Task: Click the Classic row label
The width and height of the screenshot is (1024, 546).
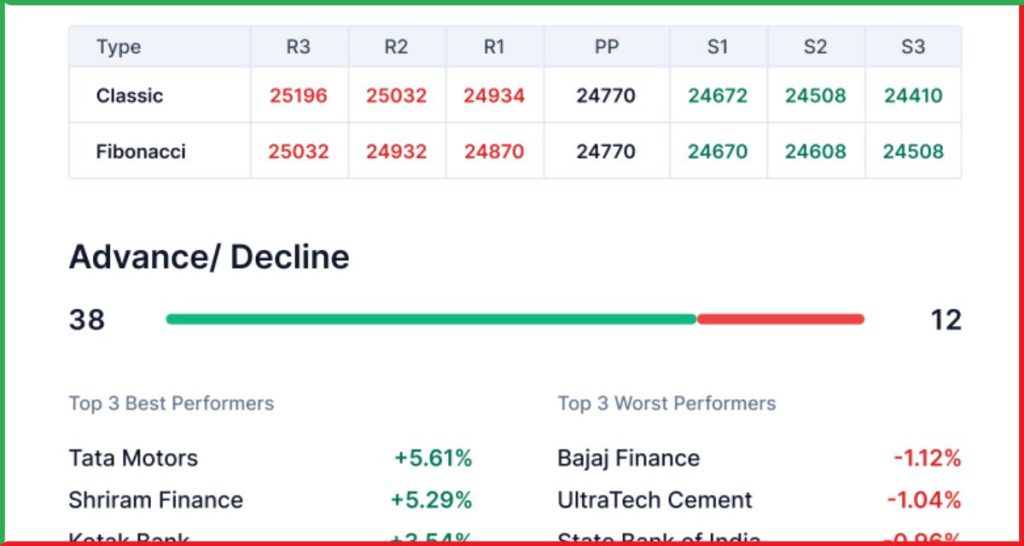Action: [x=129, y=96]
